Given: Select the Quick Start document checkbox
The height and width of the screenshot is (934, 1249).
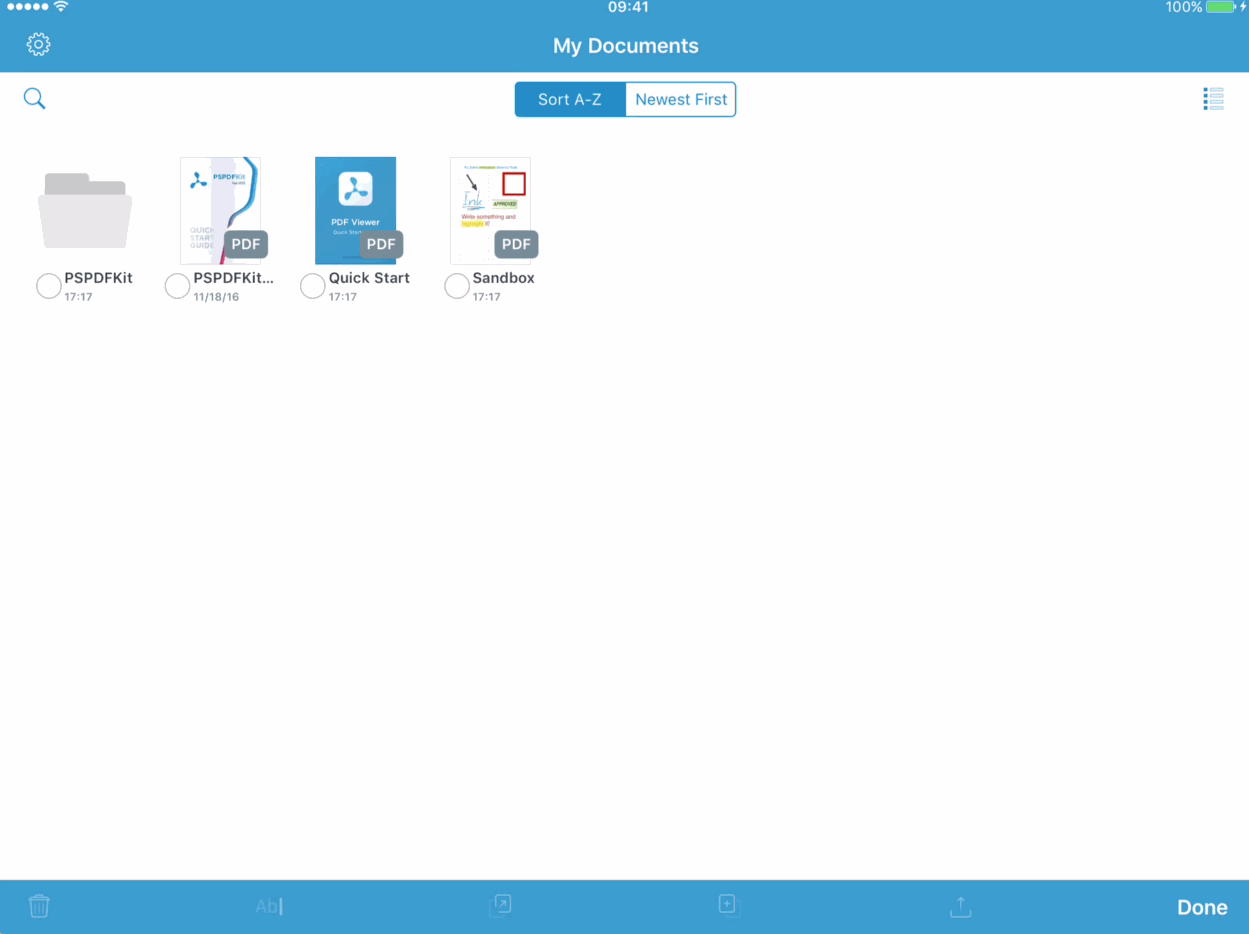Looking at the screenshot, I should 312,286.
